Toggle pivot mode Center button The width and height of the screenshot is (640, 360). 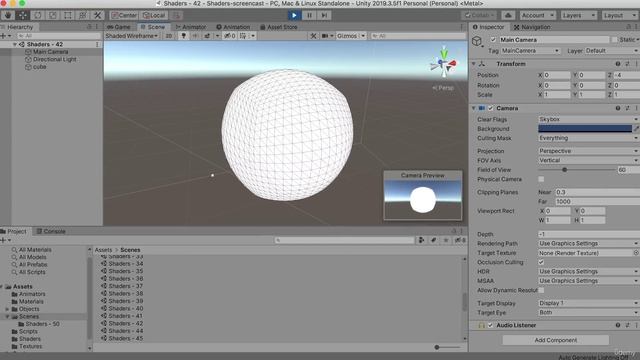pos(124,16)
